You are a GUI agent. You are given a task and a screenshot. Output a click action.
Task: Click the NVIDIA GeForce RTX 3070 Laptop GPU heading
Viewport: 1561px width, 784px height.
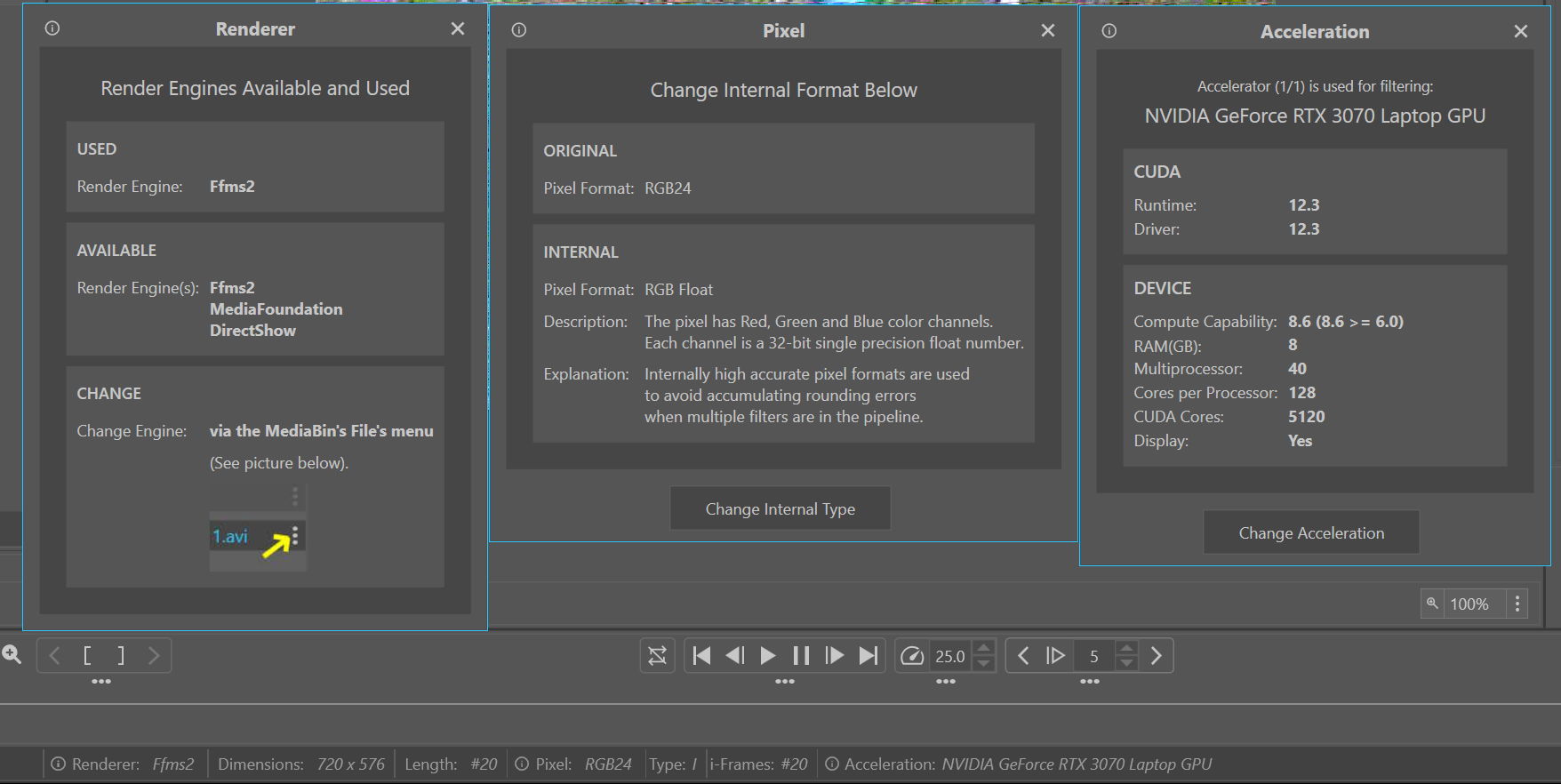pos(1315,116)
